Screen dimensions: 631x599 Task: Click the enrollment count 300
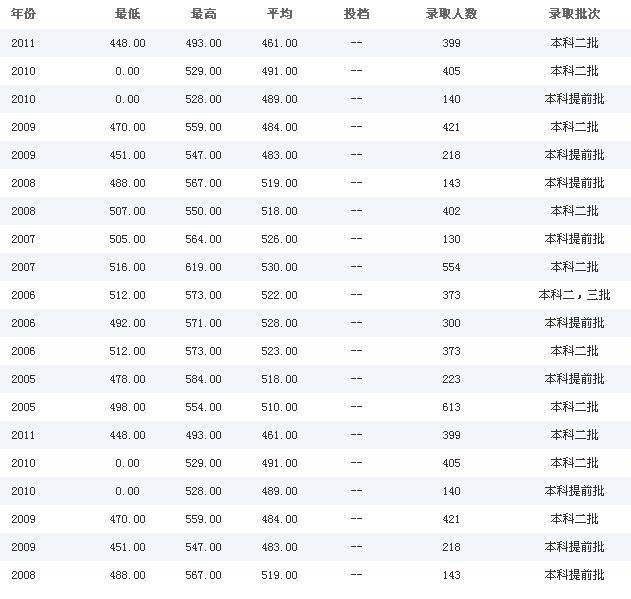click(451, 323)
